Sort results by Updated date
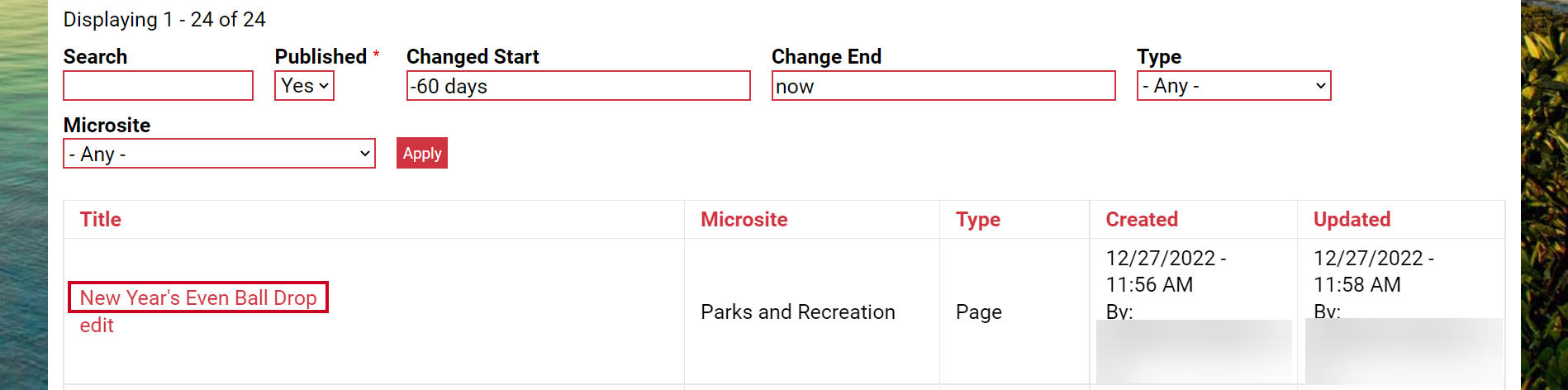 (1352, 220)
